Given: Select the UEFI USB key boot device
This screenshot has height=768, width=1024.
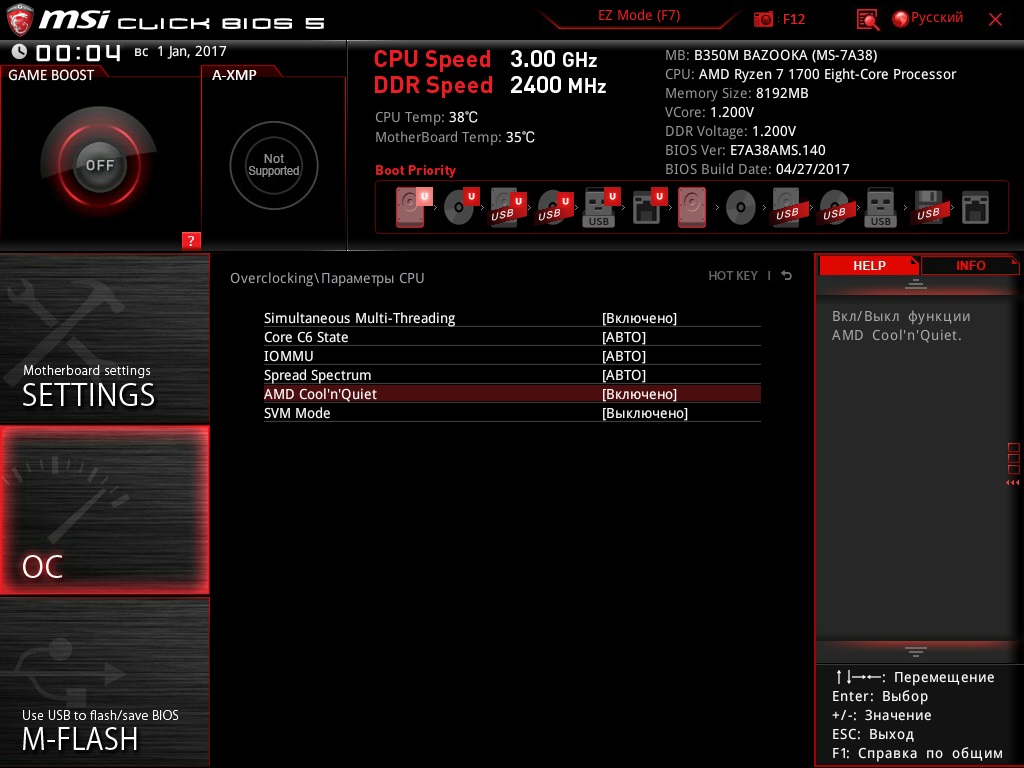Looking at the screenshot, I should tap(601, 208).
